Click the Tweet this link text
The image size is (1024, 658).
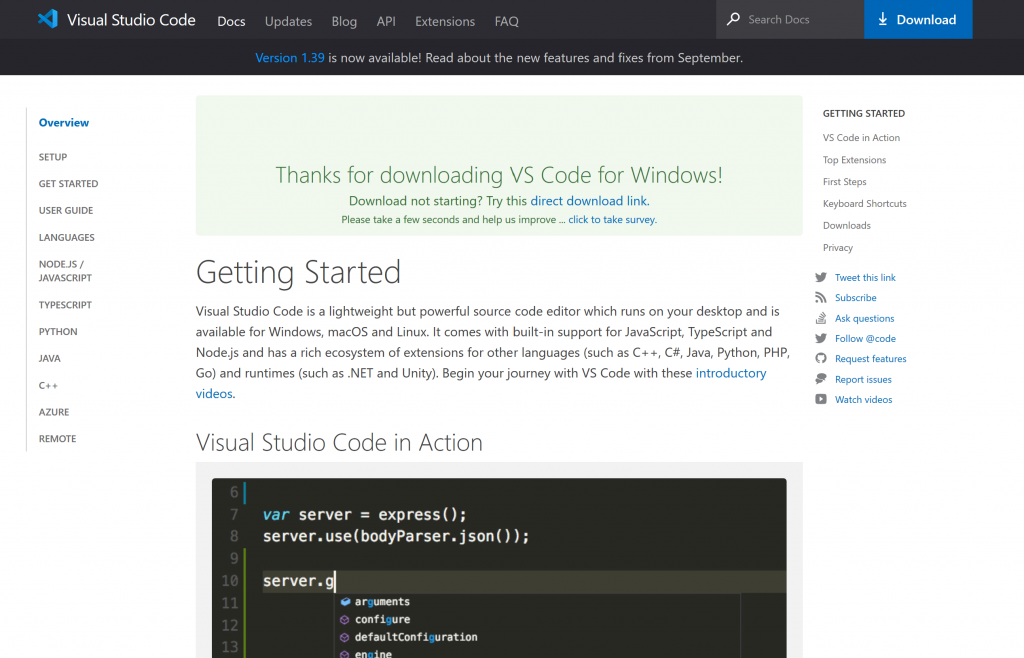click(865, 277)
